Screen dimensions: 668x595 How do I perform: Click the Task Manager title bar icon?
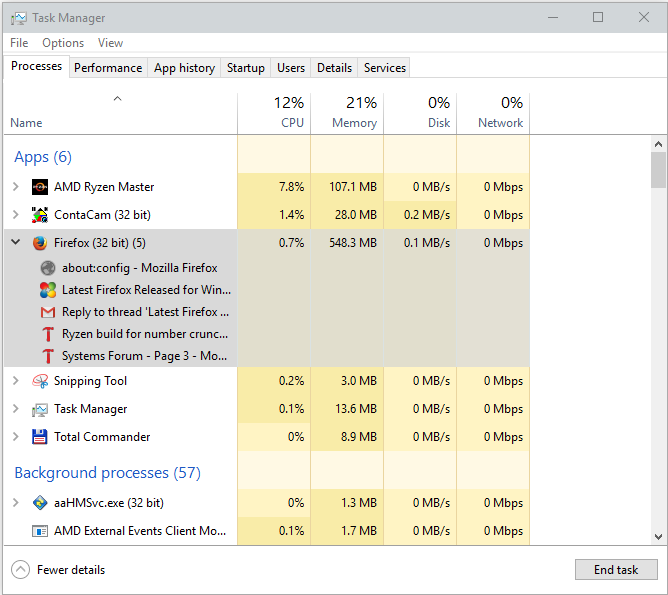19,18
